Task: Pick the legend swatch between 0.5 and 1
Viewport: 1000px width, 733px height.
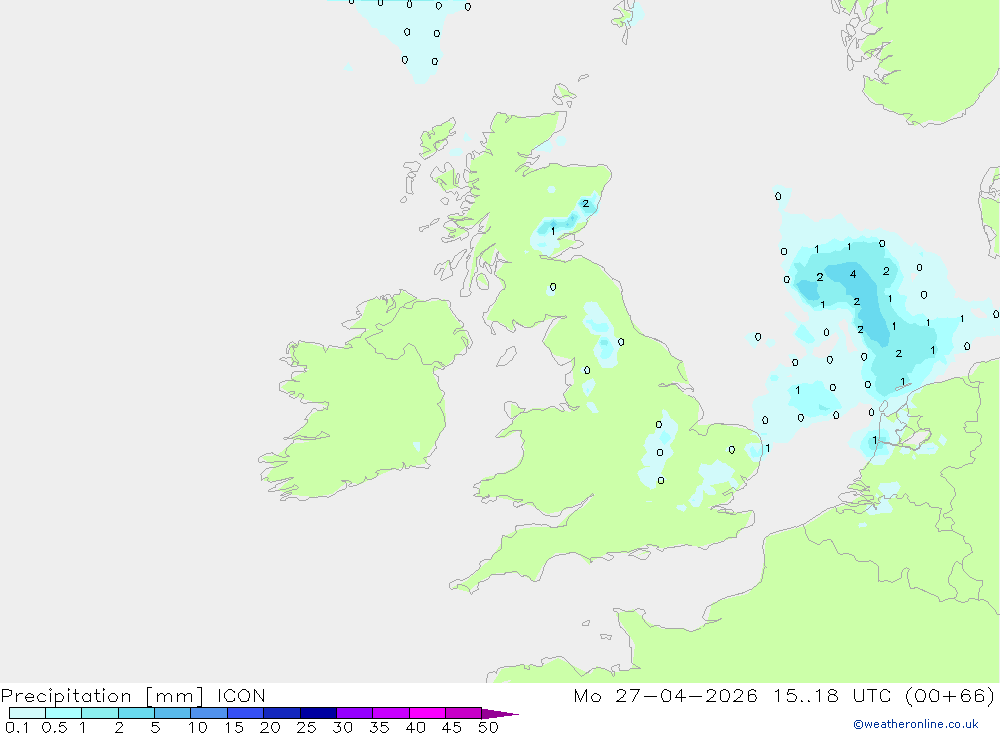Action: coord(64,713)
